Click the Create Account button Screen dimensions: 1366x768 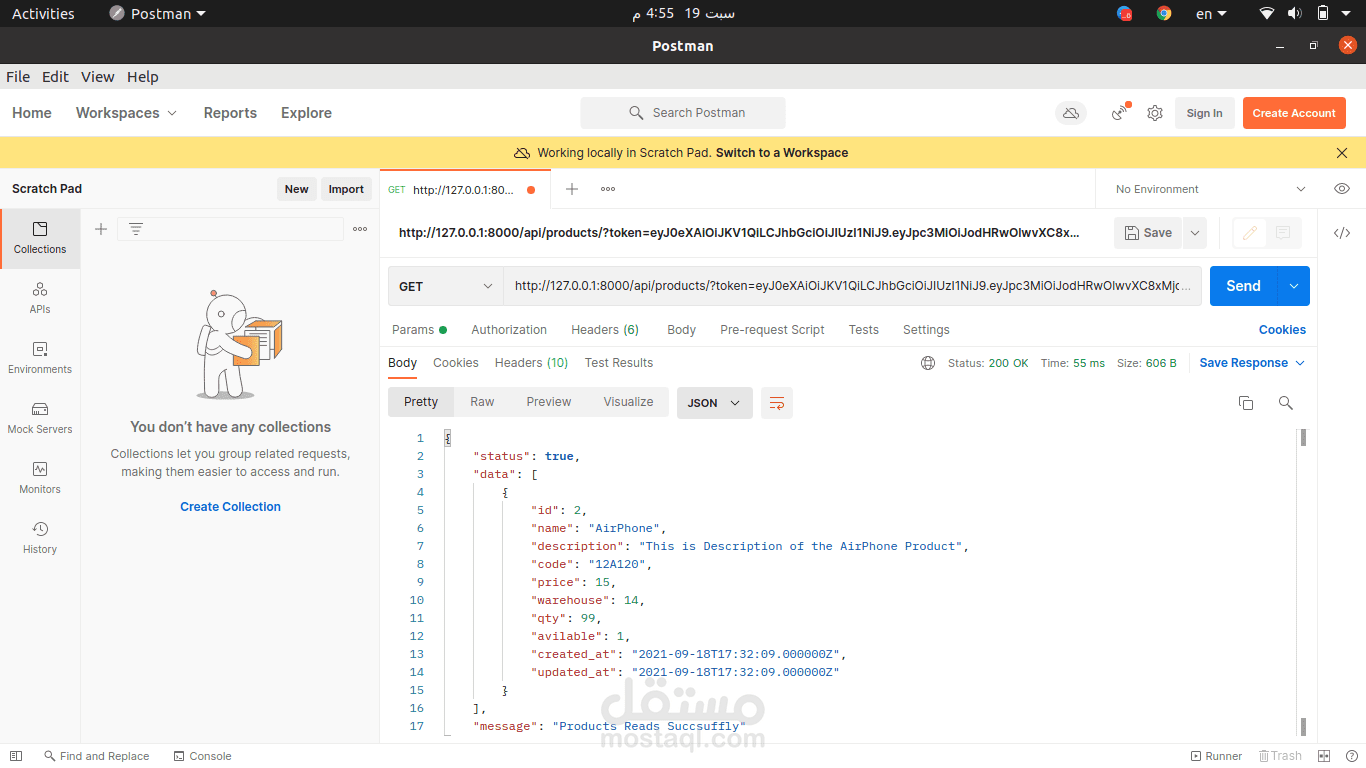(1294, 113)
